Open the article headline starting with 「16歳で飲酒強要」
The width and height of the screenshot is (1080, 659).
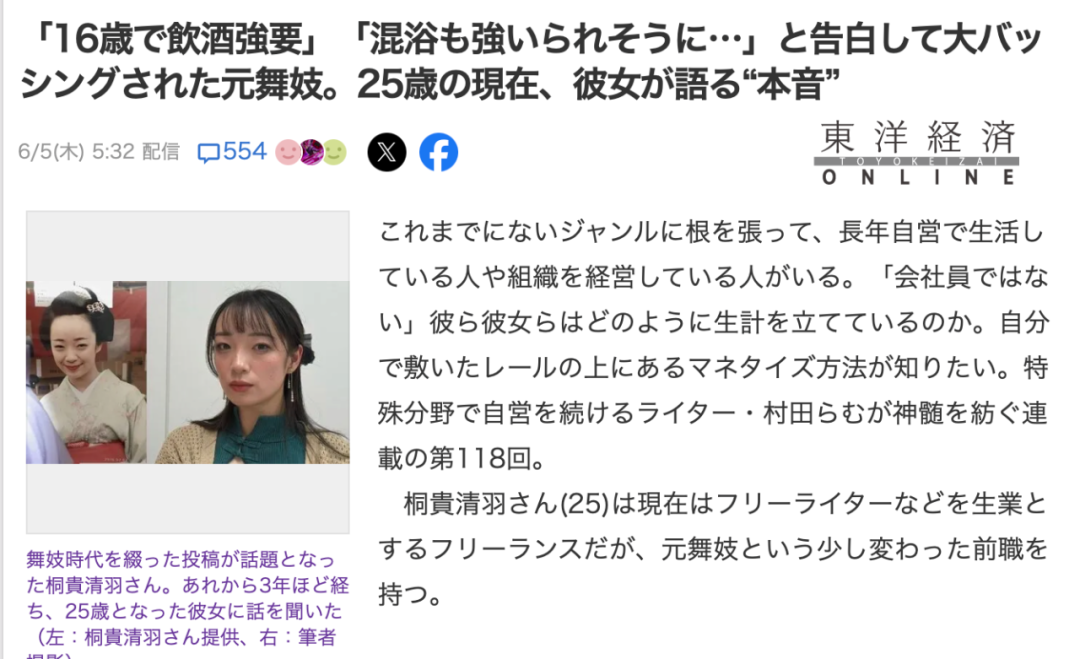click(530, 61)
